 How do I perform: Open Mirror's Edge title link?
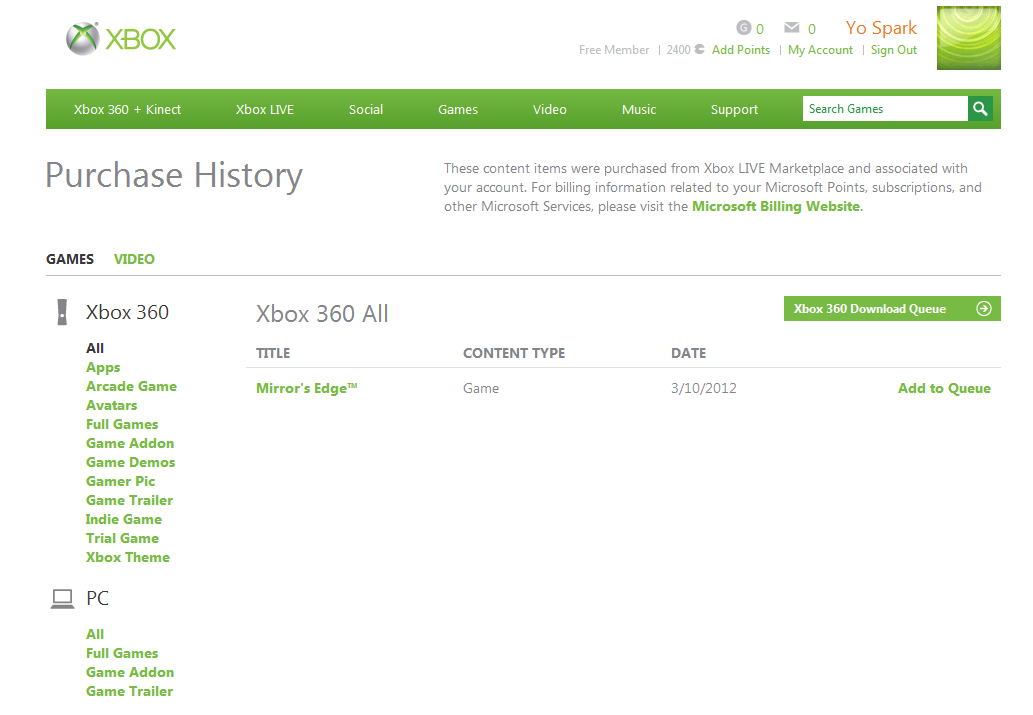(x=306, y=388)
